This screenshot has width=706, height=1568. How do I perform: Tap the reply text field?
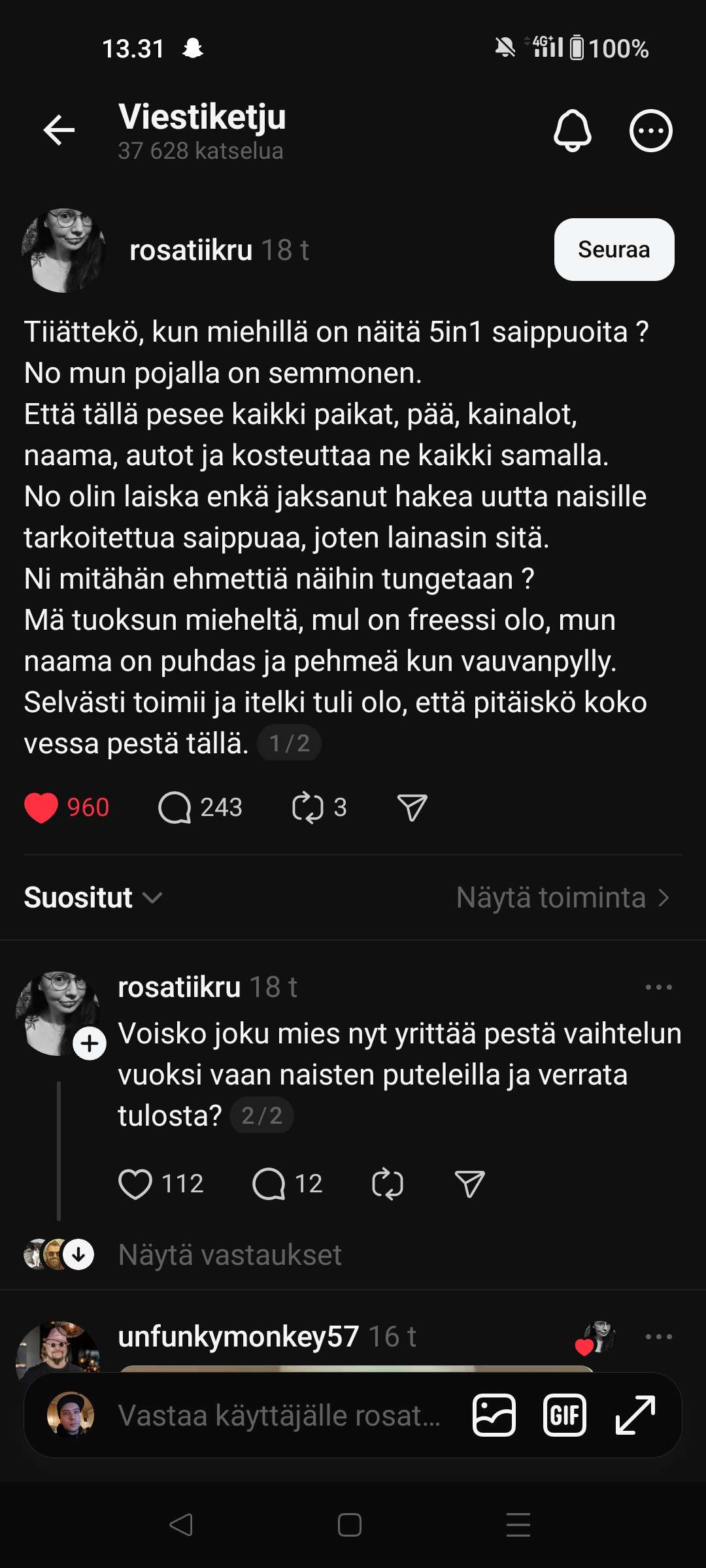coord(279,1416)
